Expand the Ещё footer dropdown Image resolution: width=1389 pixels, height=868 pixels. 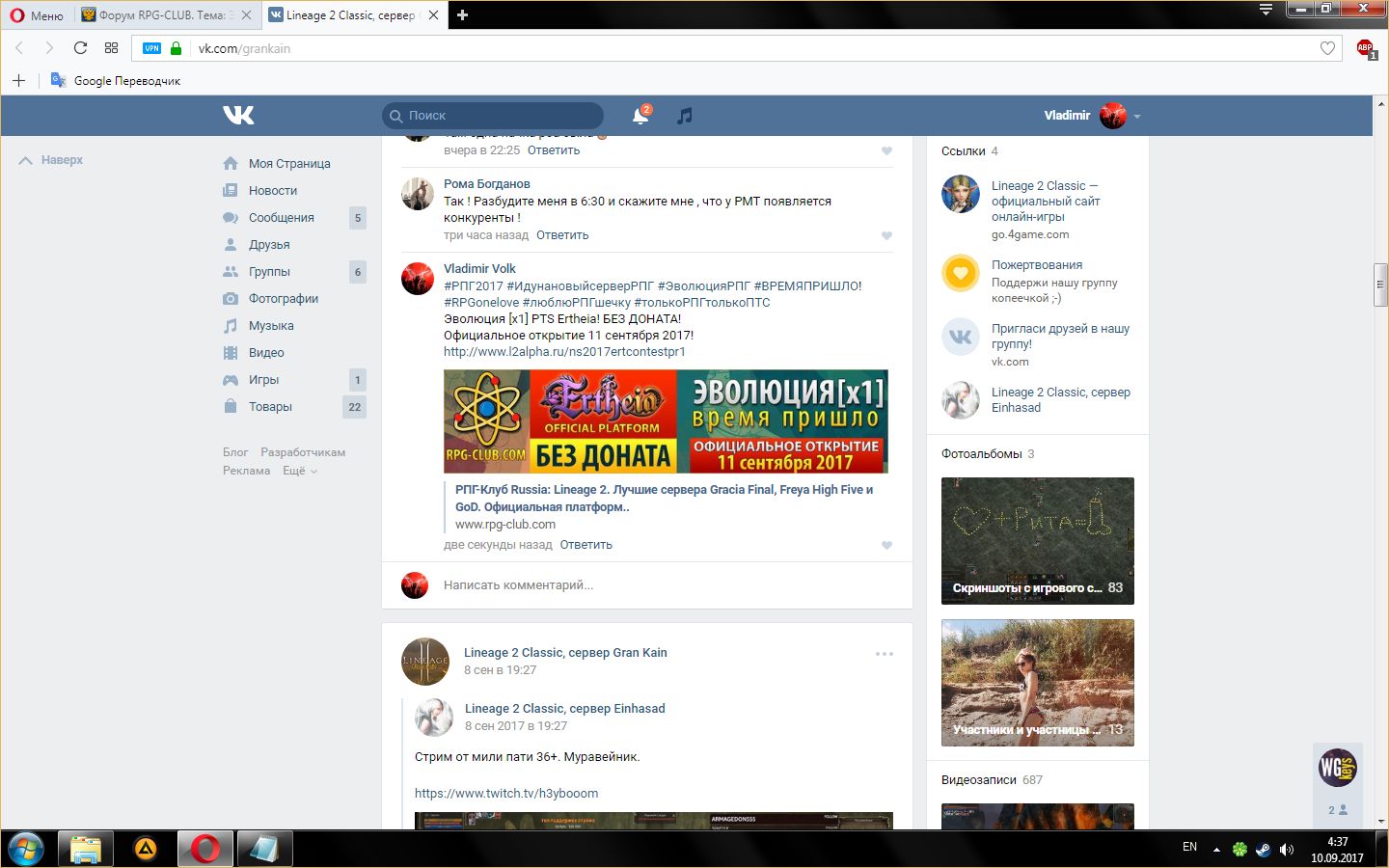tap(299, 471)
